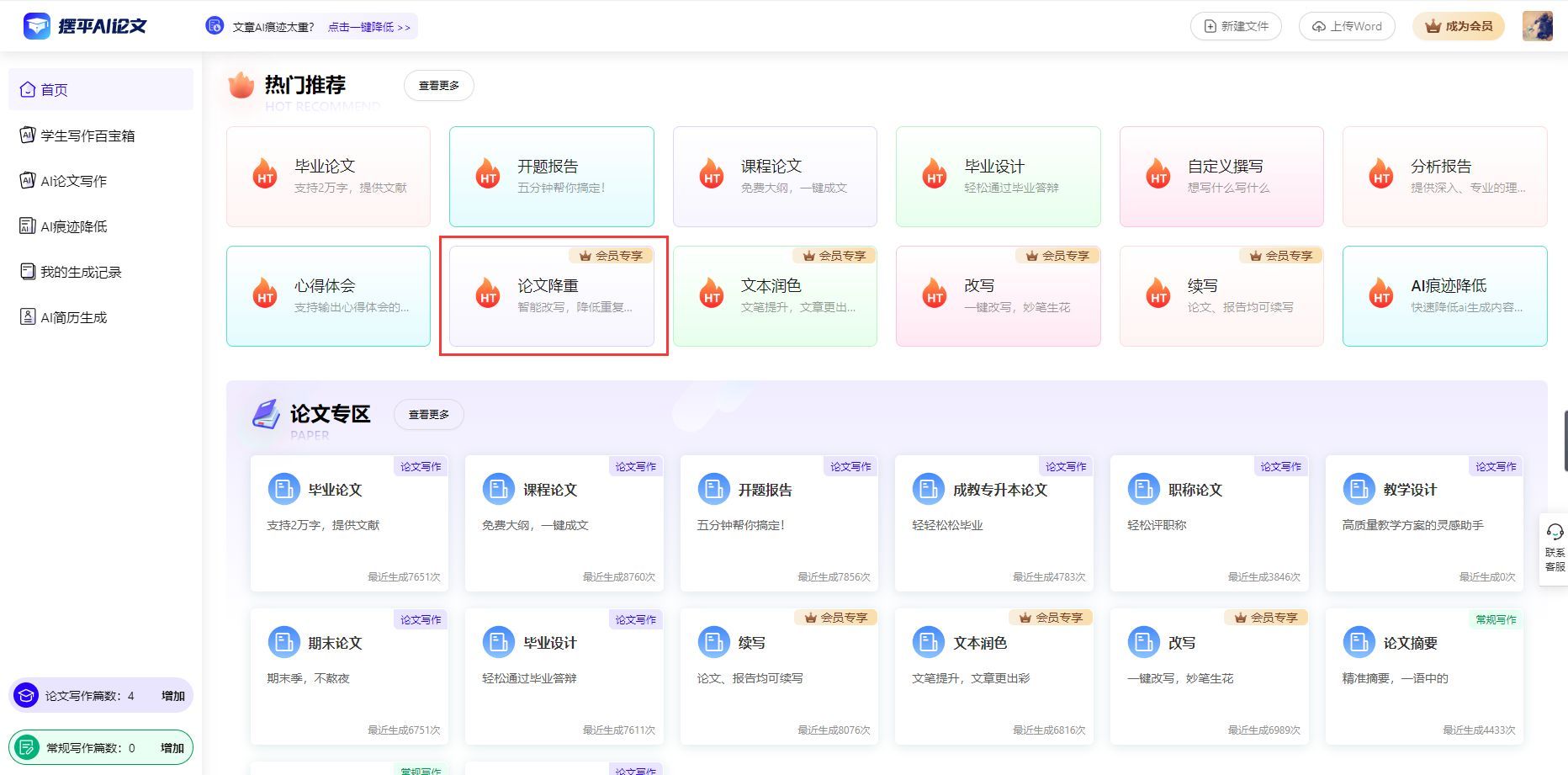Click 期末季，不熬夜 description text
1568x775 pixels.
[308, 678]
